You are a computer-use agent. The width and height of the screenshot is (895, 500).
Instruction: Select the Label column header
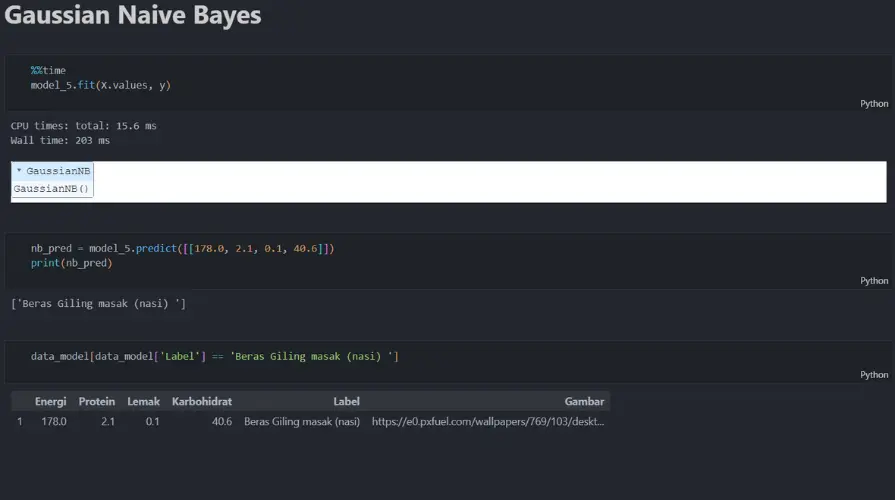tap(346, 401)
